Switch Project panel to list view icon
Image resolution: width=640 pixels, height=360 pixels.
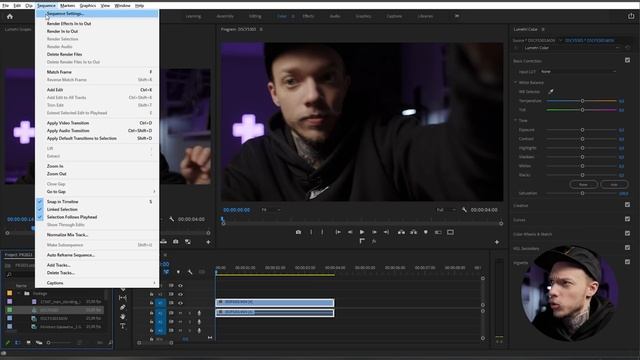tap(18, 342)
